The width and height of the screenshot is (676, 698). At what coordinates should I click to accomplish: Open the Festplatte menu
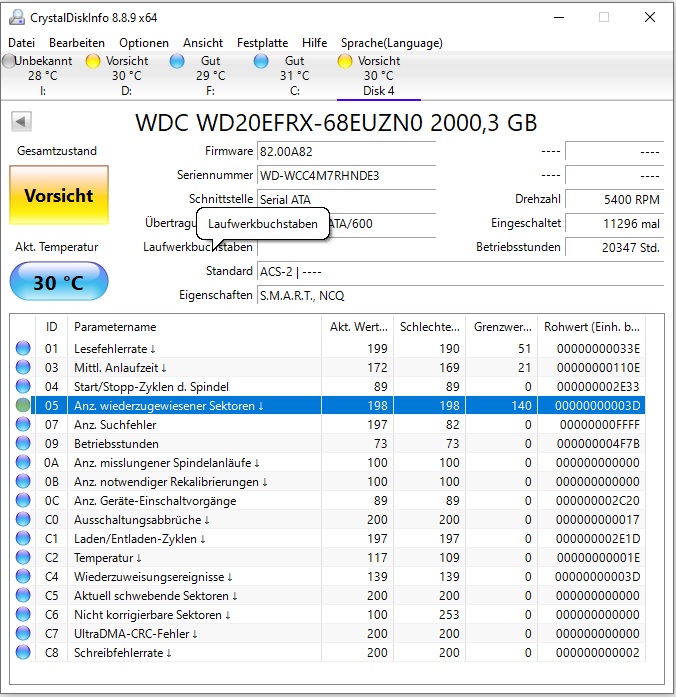tap(262, 43)
